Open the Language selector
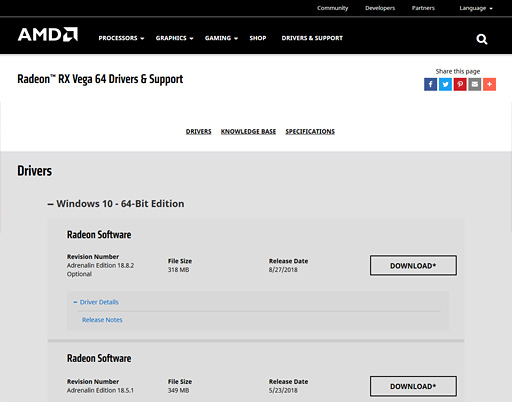The height and width of the screenshot is (402, 512). (x=476, y=8)
